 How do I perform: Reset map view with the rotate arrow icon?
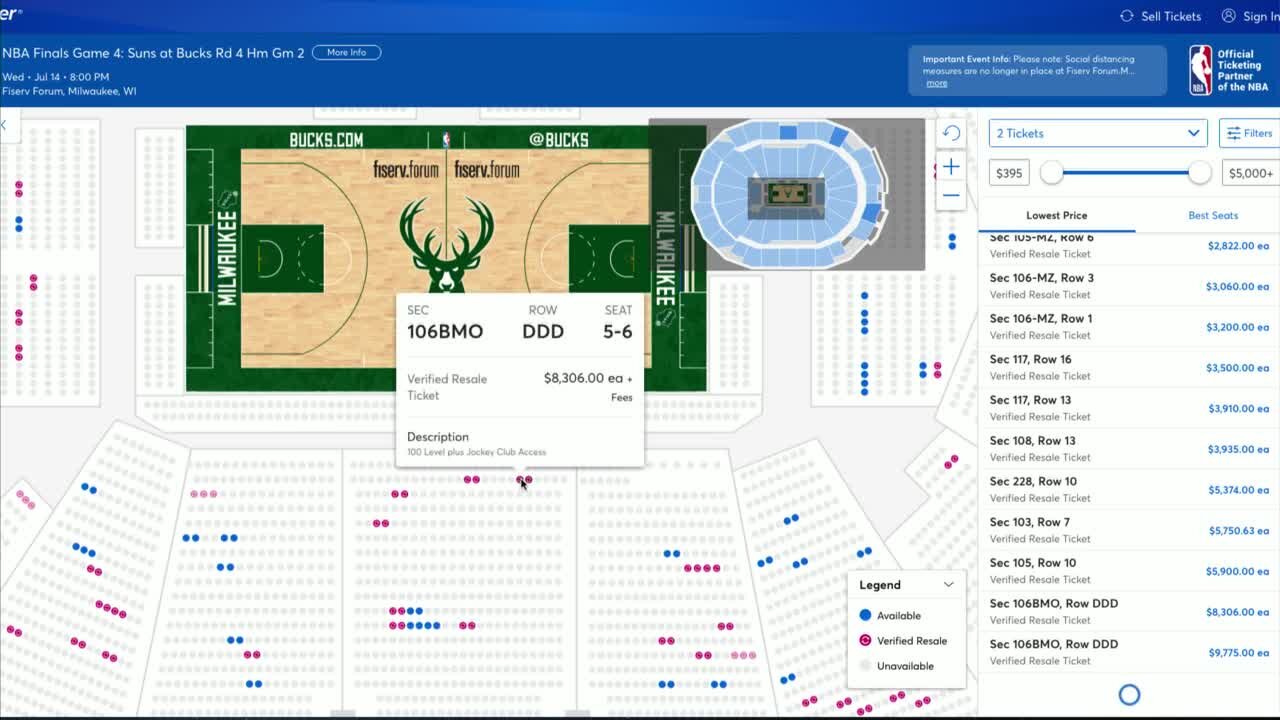(951, 133)
